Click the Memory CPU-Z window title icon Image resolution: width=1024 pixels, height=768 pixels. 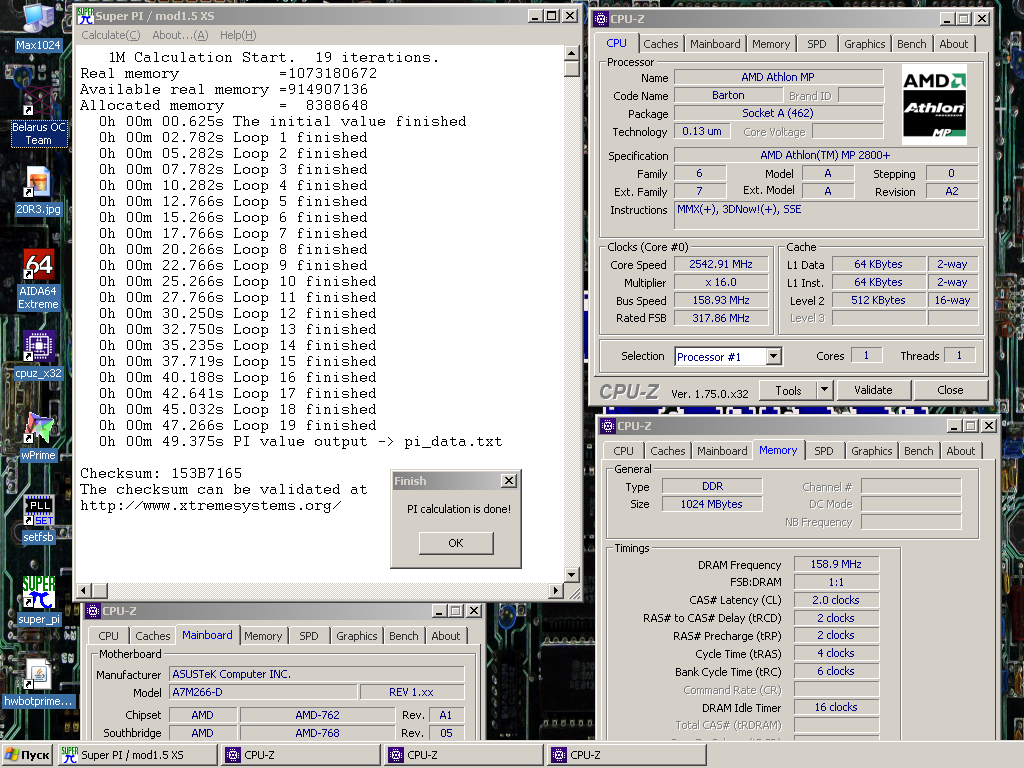click(x=607, y=426)
